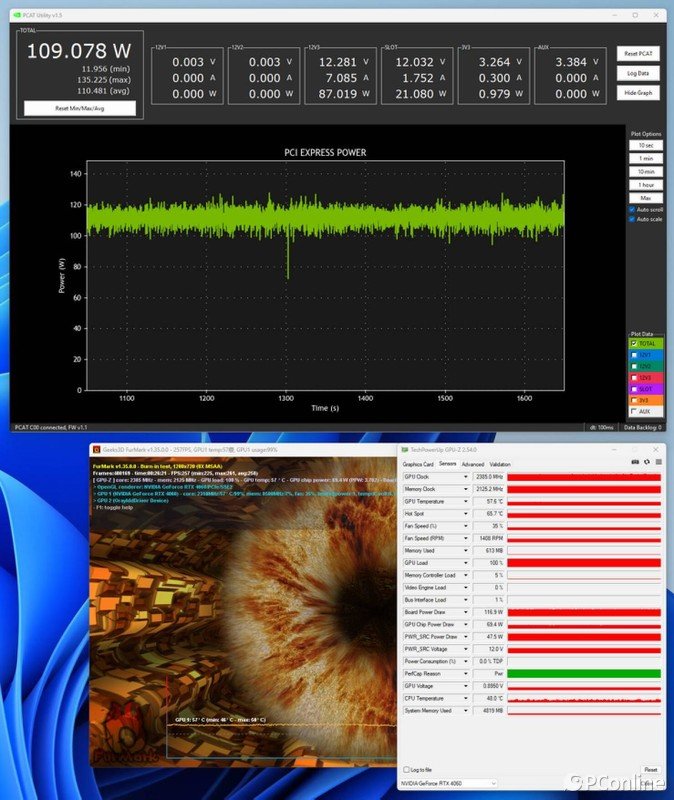
Task: Click the PCAT Utility title bar logo
Action: (18, 15)
